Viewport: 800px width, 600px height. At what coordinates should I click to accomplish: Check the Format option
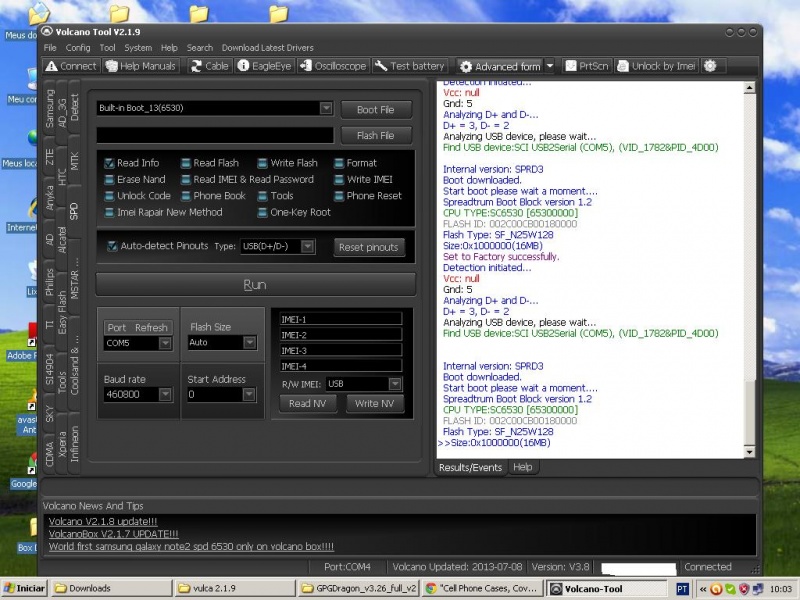click(x=339, y=163)
